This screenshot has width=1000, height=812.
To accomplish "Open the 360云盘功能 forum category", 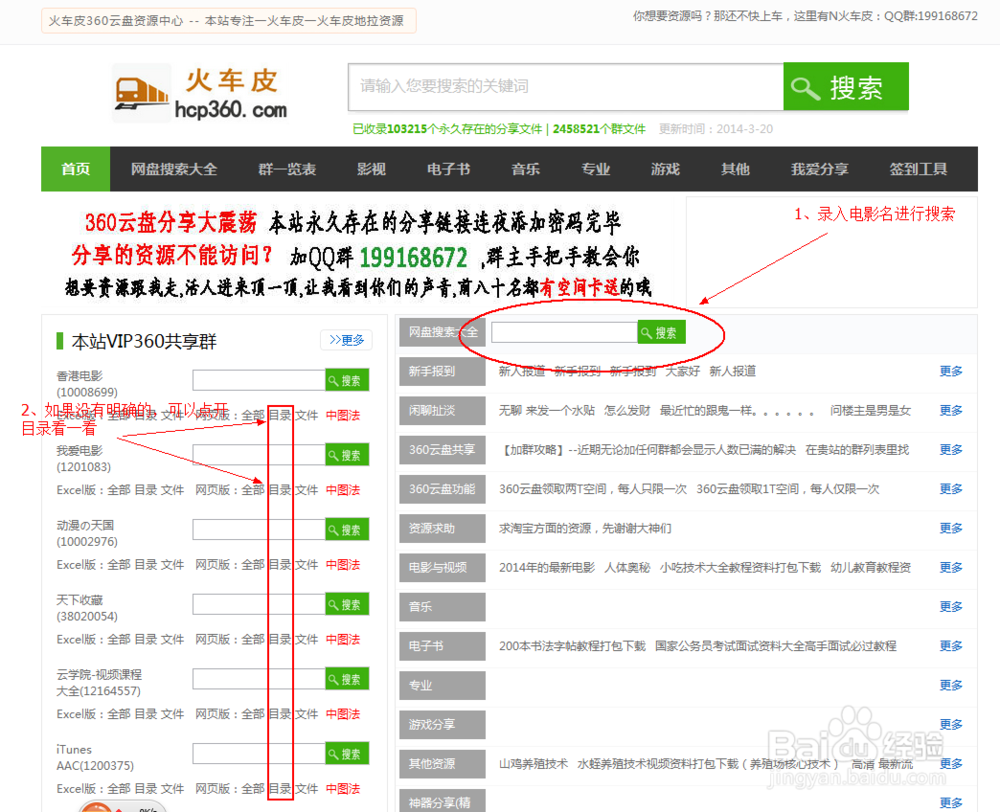I will 442,489.
